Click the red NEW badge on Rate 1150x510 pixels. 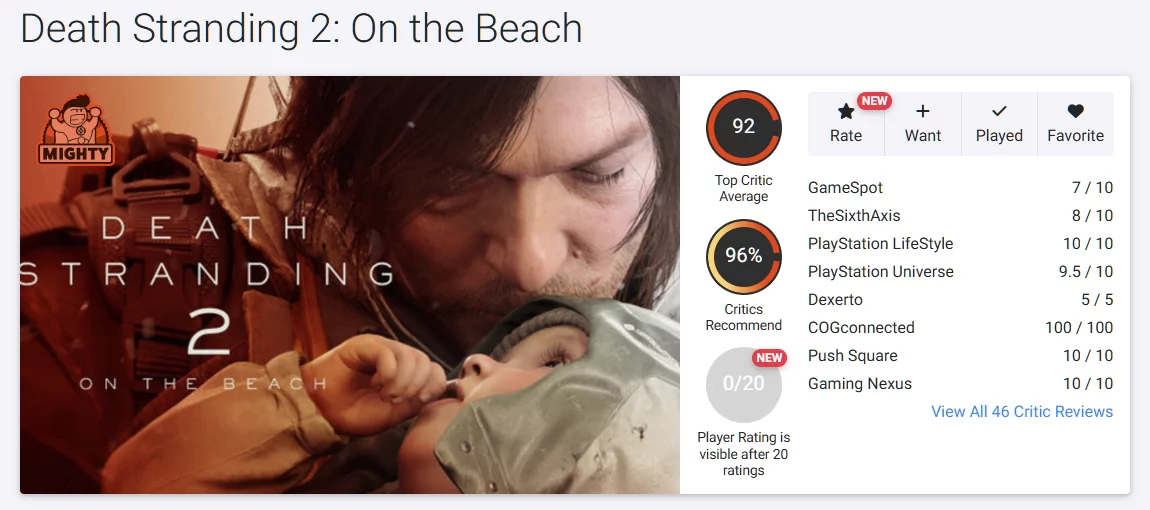(875, 101)
